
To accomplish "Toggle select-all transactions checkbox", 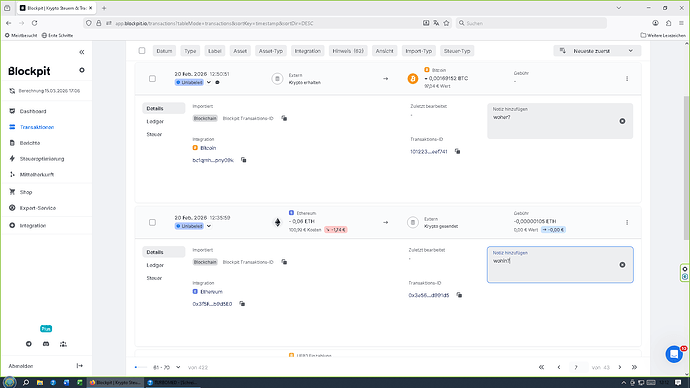I will pyautogui.click(x=142, y=51).
